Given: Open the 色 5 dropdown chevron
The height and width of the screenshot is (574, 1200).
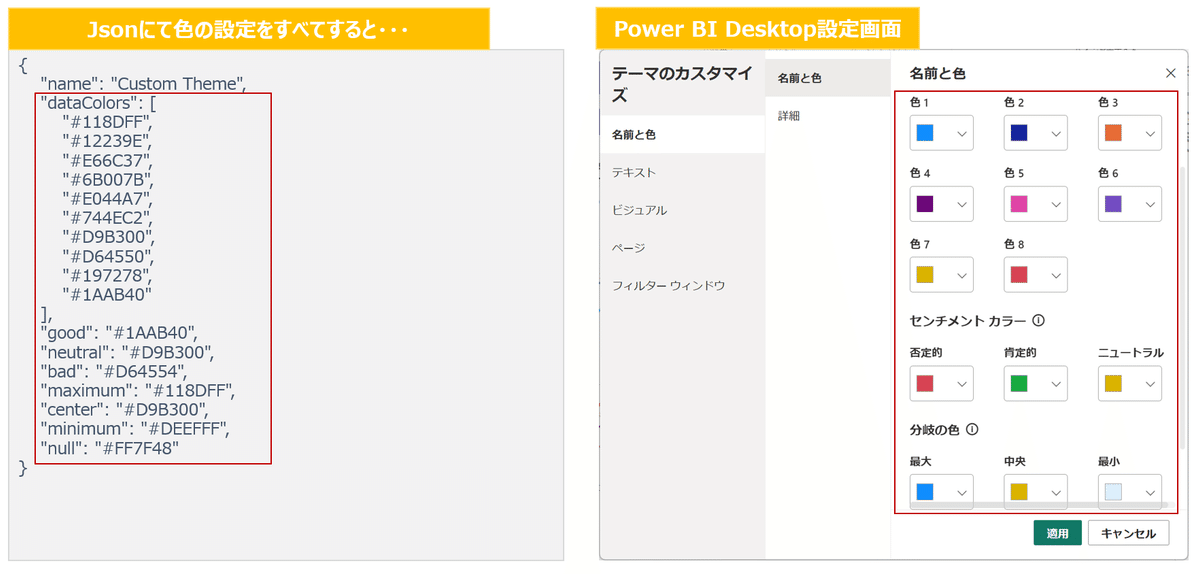Looking at the screenshot, I should point(1056,204).
